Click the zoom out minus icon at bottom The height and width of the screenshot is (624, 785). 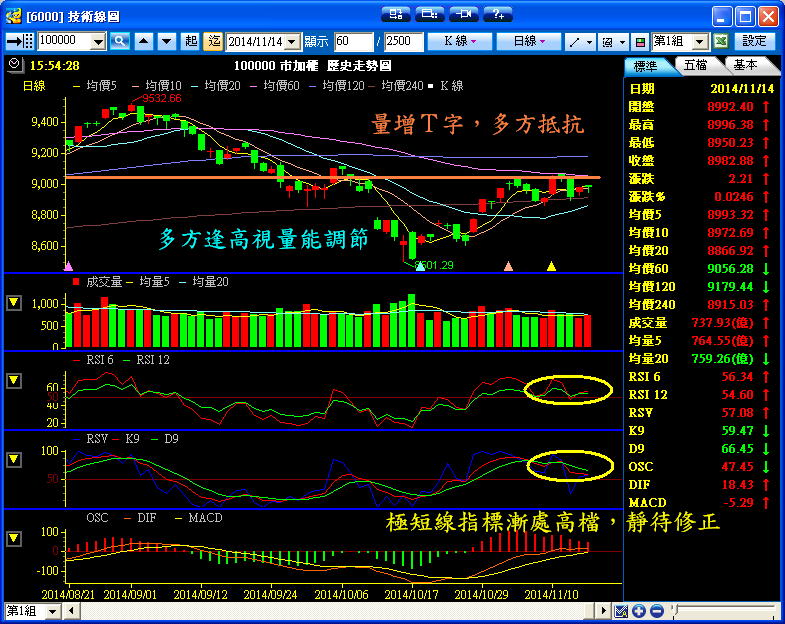[656, 611]
